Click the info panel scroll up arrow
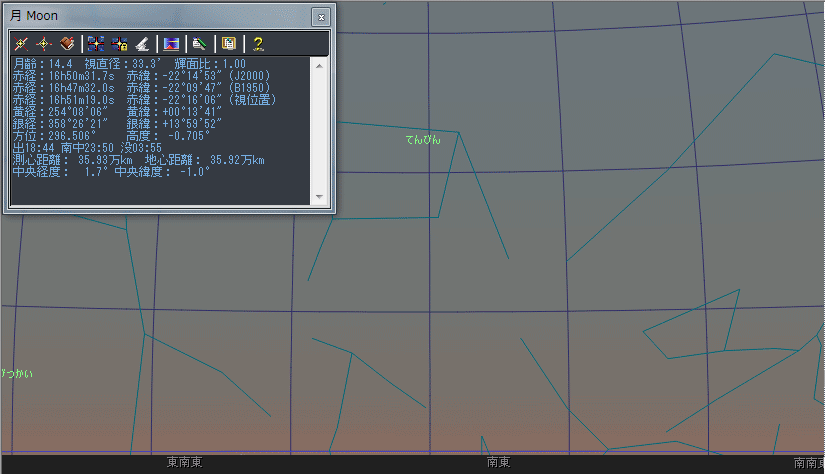The width and height of the screenshot is (825, 474). (x=319, y=66)
